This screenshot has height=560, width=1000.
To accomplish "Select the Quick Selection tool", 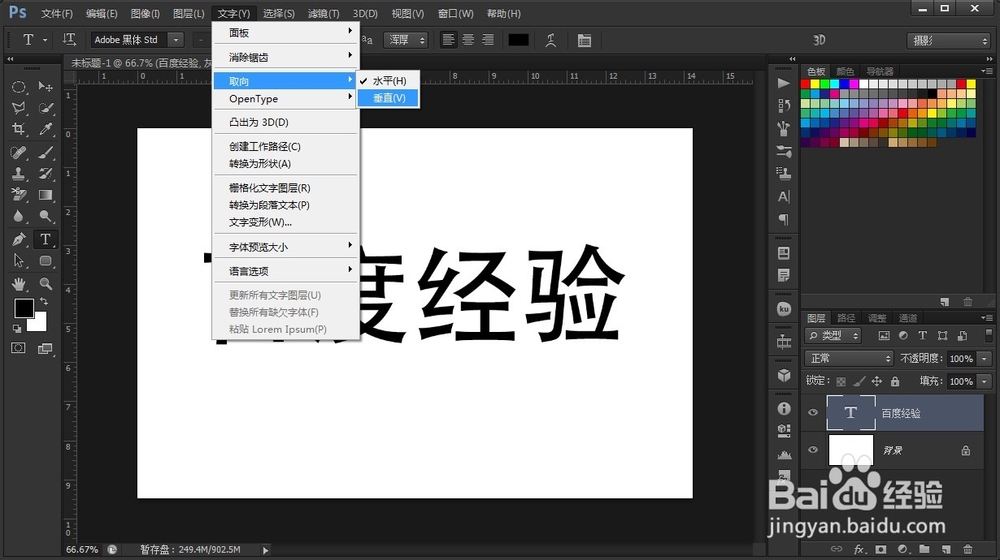I will [45, 108].
